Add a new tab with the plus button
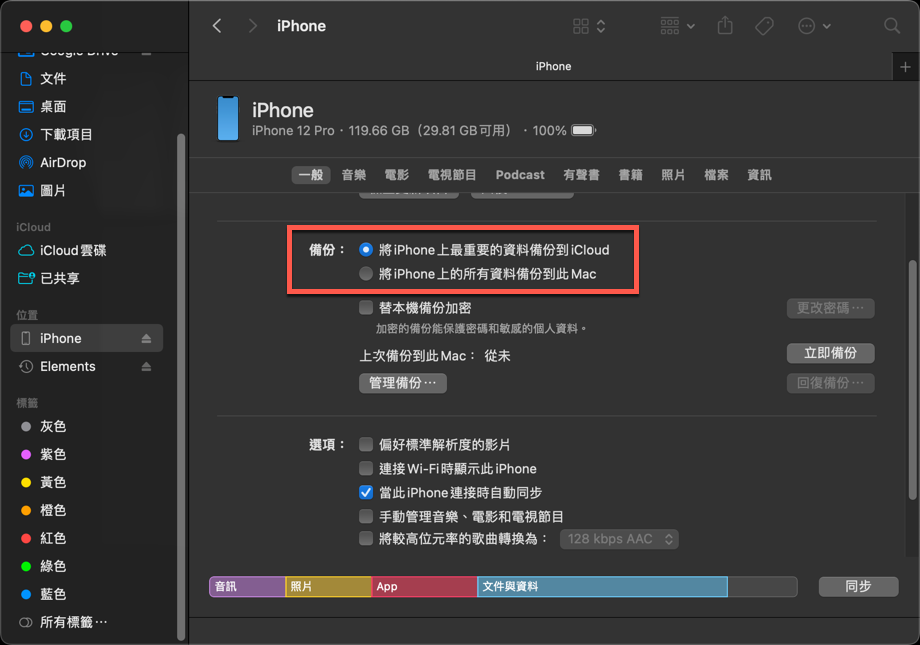The width and height of the screenshot is (920, 645). [x=905, y=67]
